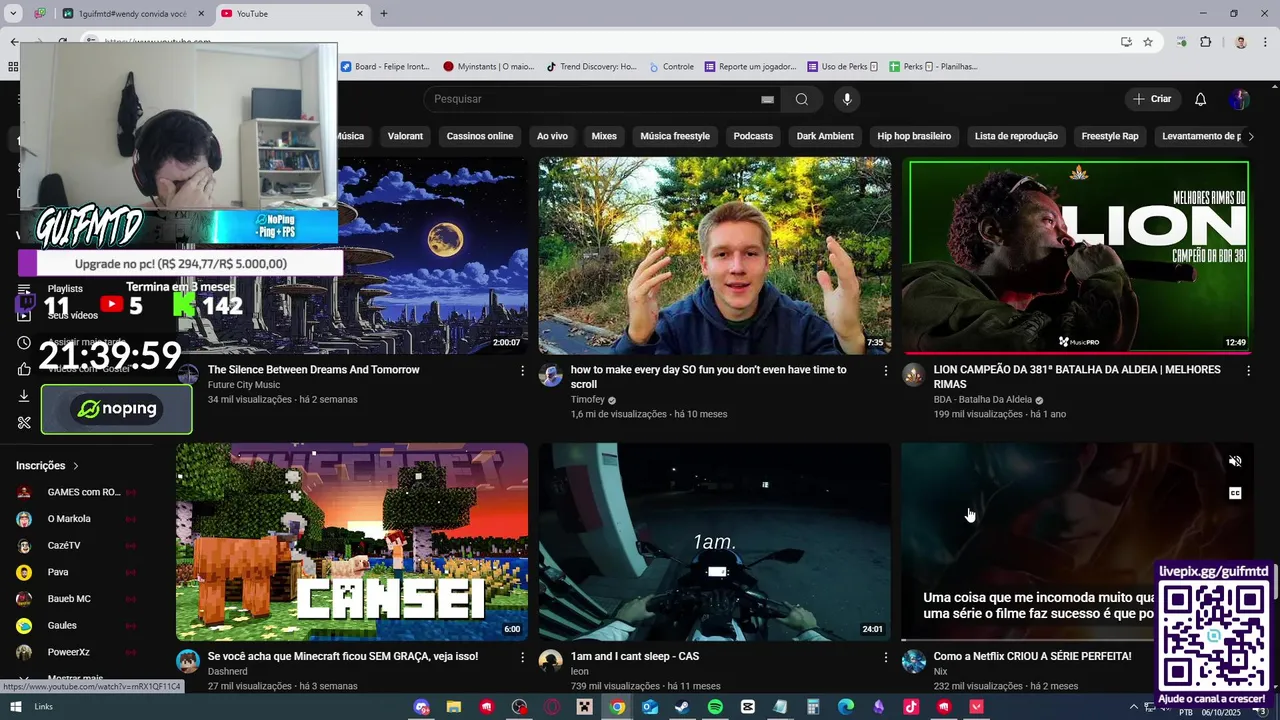Open the clips scissors icon in sidebar
1280x720 pixels.
(24, 423)
